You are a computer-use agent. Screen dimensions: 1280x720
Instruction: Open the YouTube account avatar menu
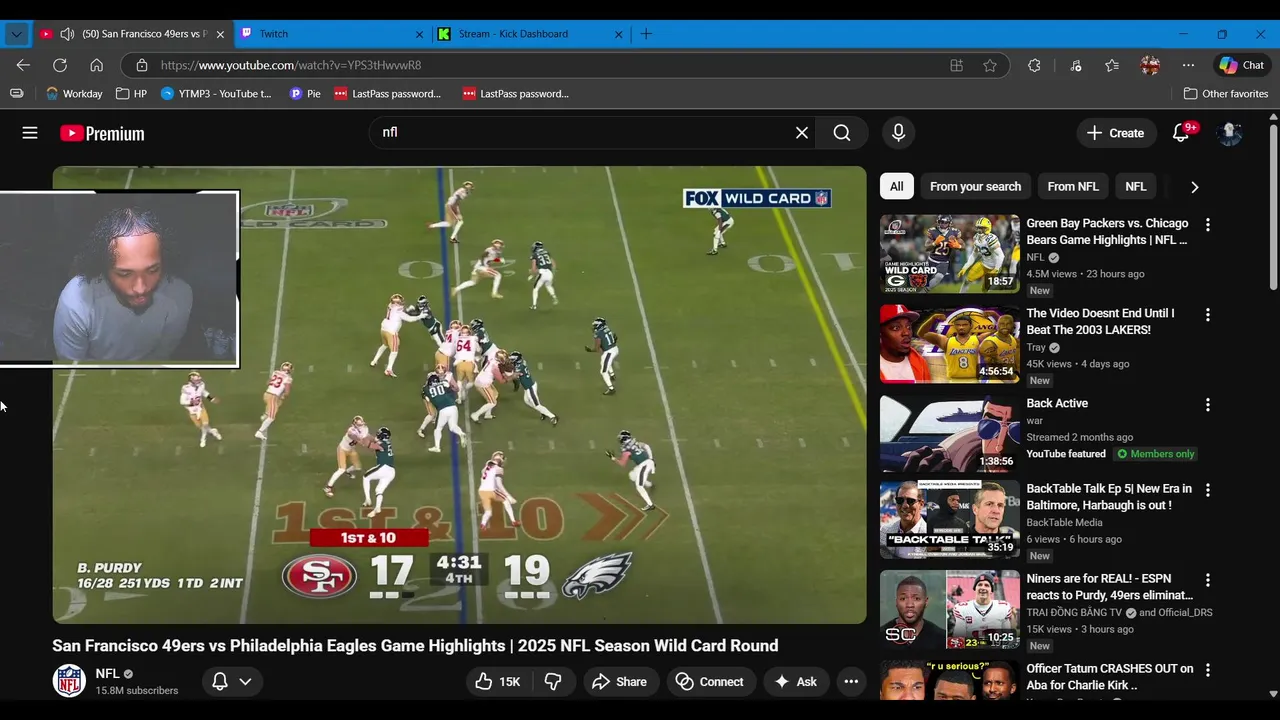click(x=1229, y=133)
